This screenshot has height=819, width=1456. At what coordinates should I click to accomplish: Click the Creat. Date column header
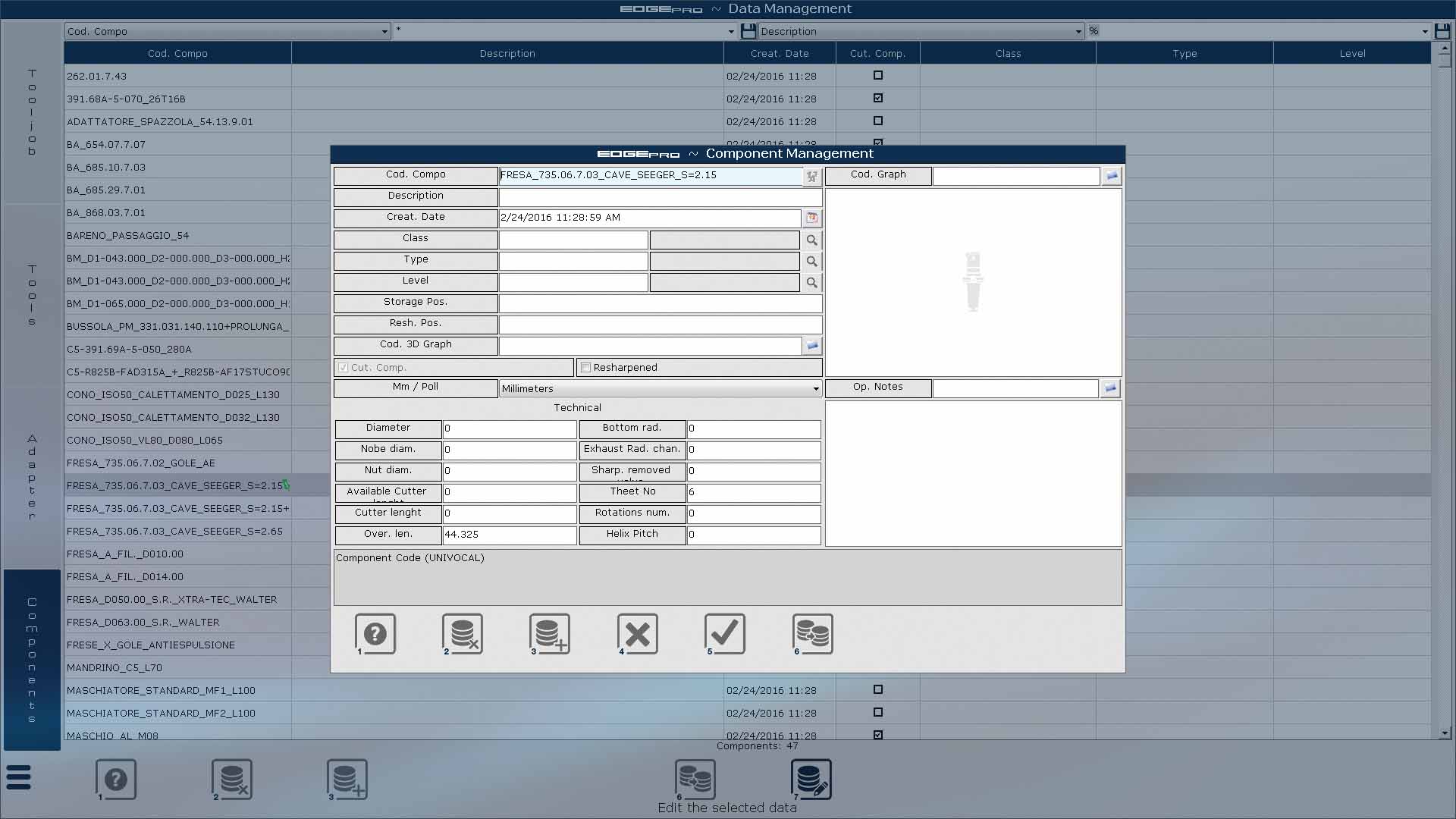pyautogui.click(x=780, y=54)
